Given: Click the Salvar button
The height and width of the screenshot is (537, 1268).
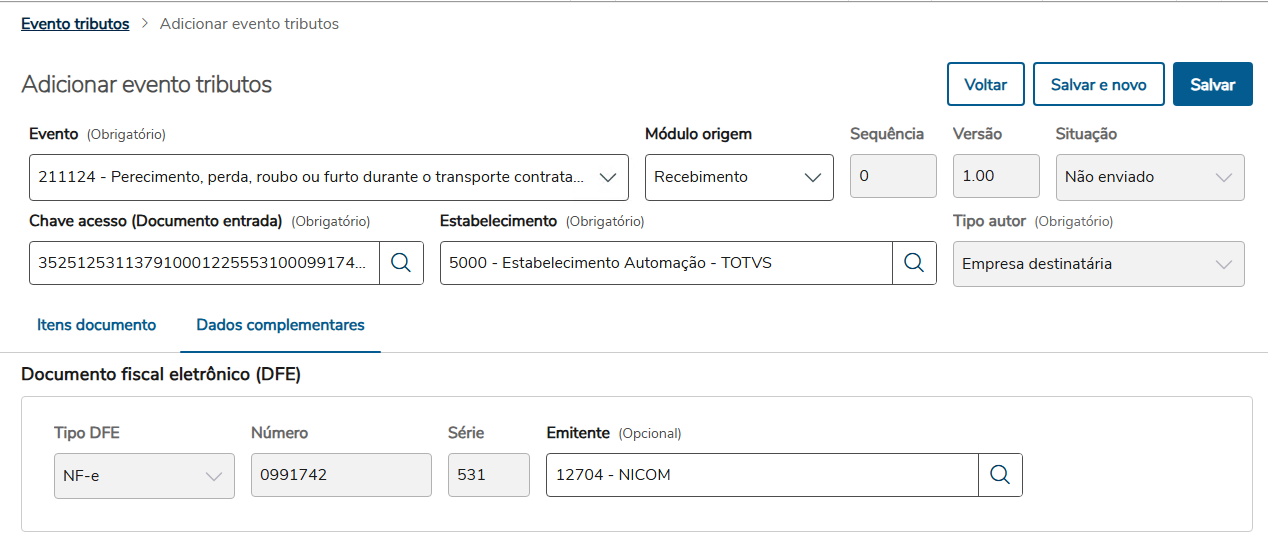Looking at the screenshot, I should 1212,85.
